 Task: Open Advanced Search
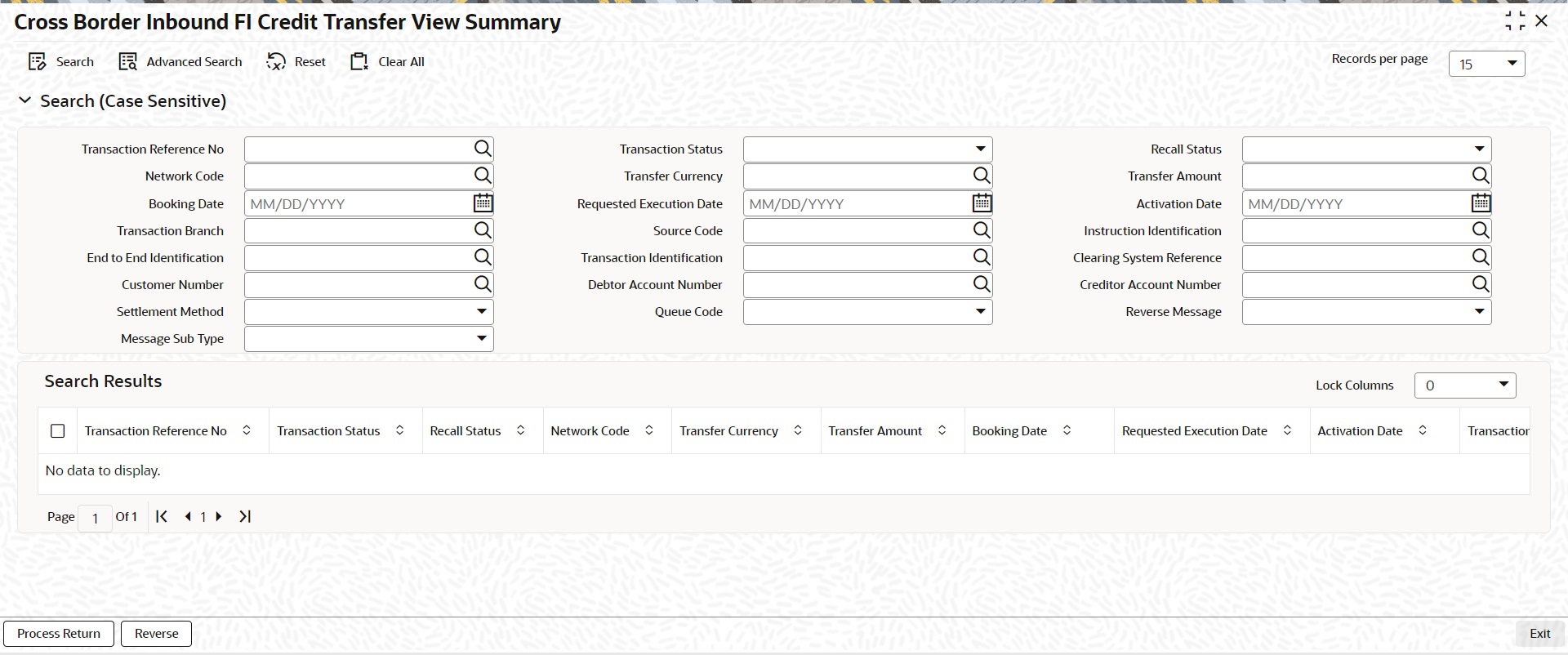tap(180, 62)
